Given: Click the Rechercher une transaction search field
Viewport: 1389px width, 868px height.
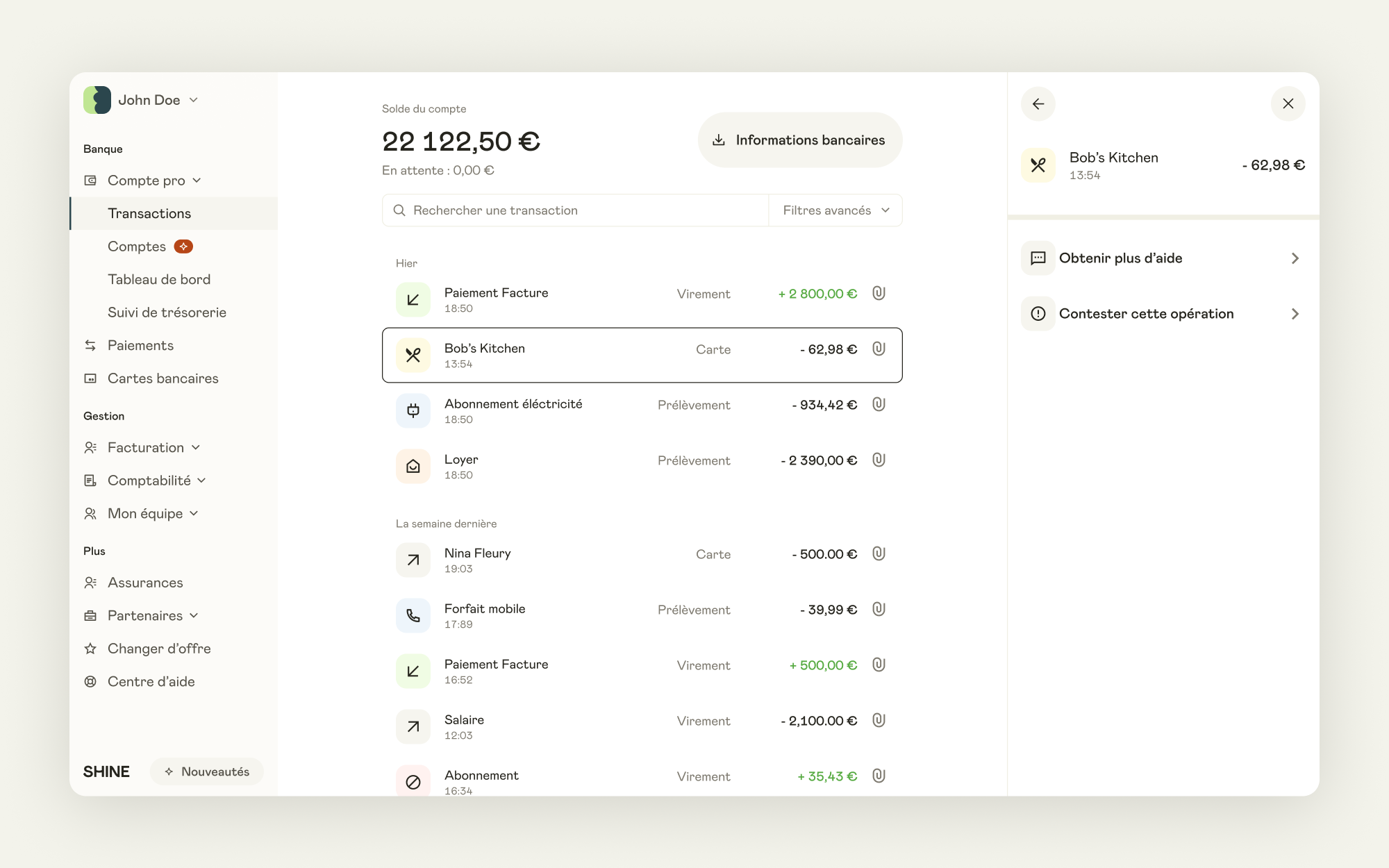Looking at the screenshot, I should pos(575,210).
